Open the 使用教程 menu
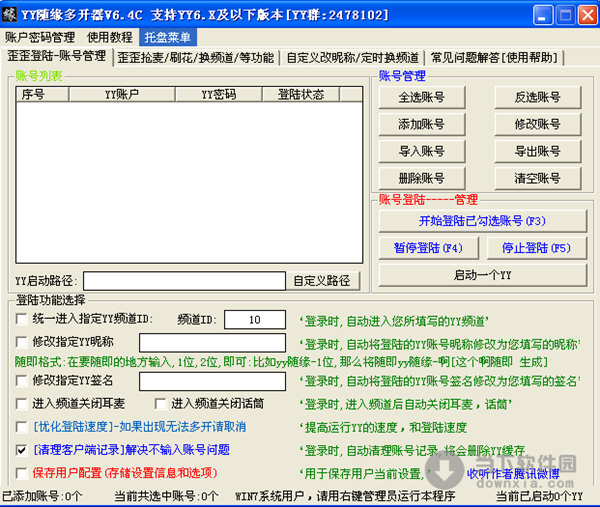 pyautogui.click(x=110, y=37)
